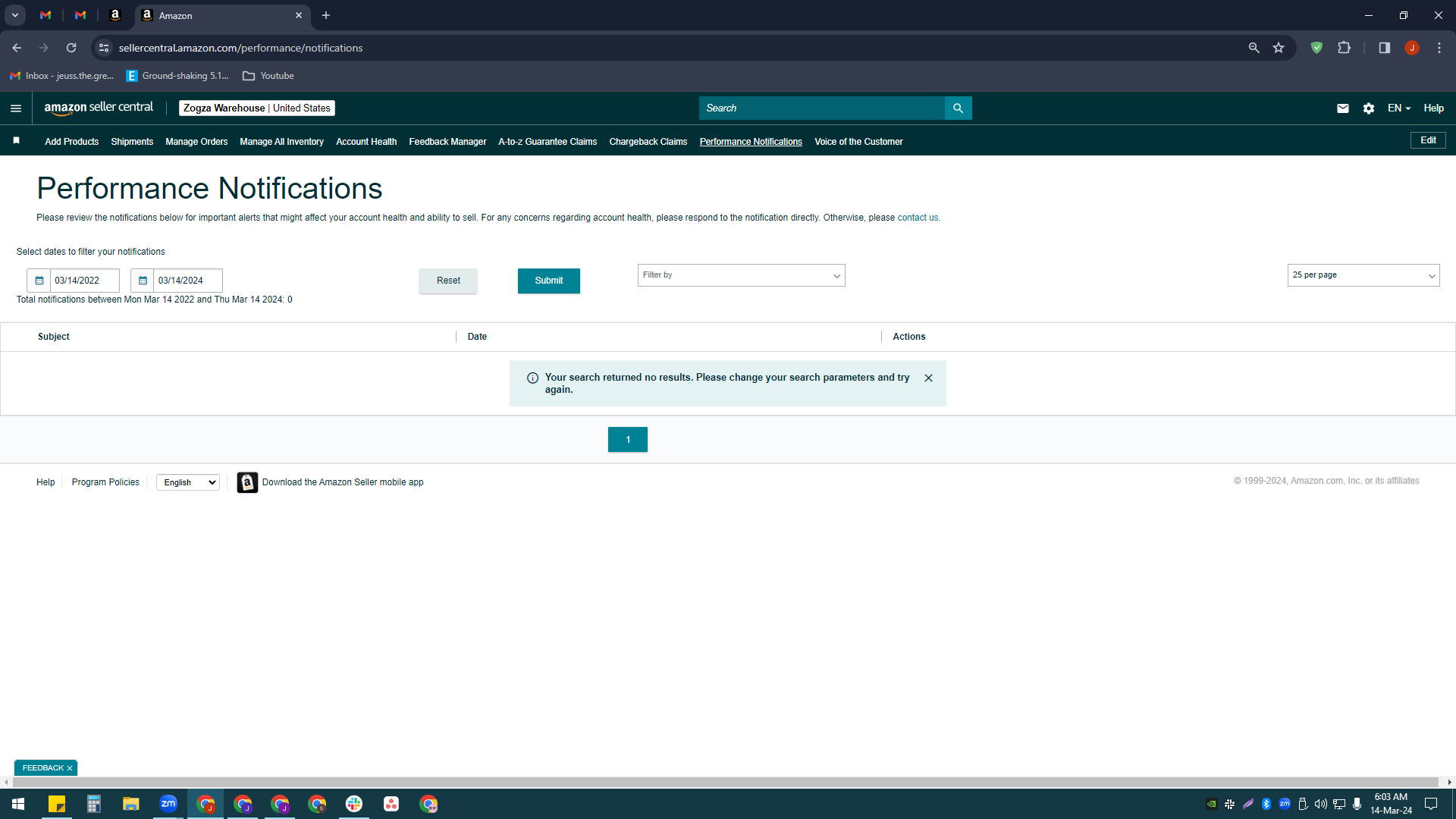Click the Amazon Seller mobile app icon

[247, 482]
